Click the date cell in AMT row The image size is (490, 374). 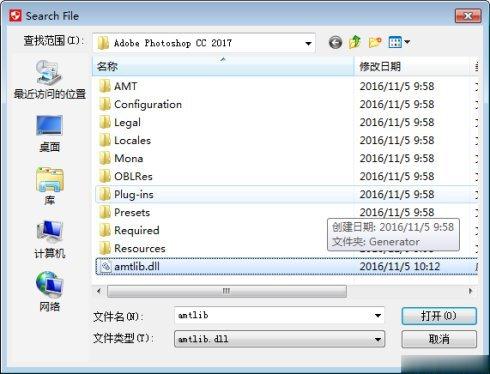(397, 86)
